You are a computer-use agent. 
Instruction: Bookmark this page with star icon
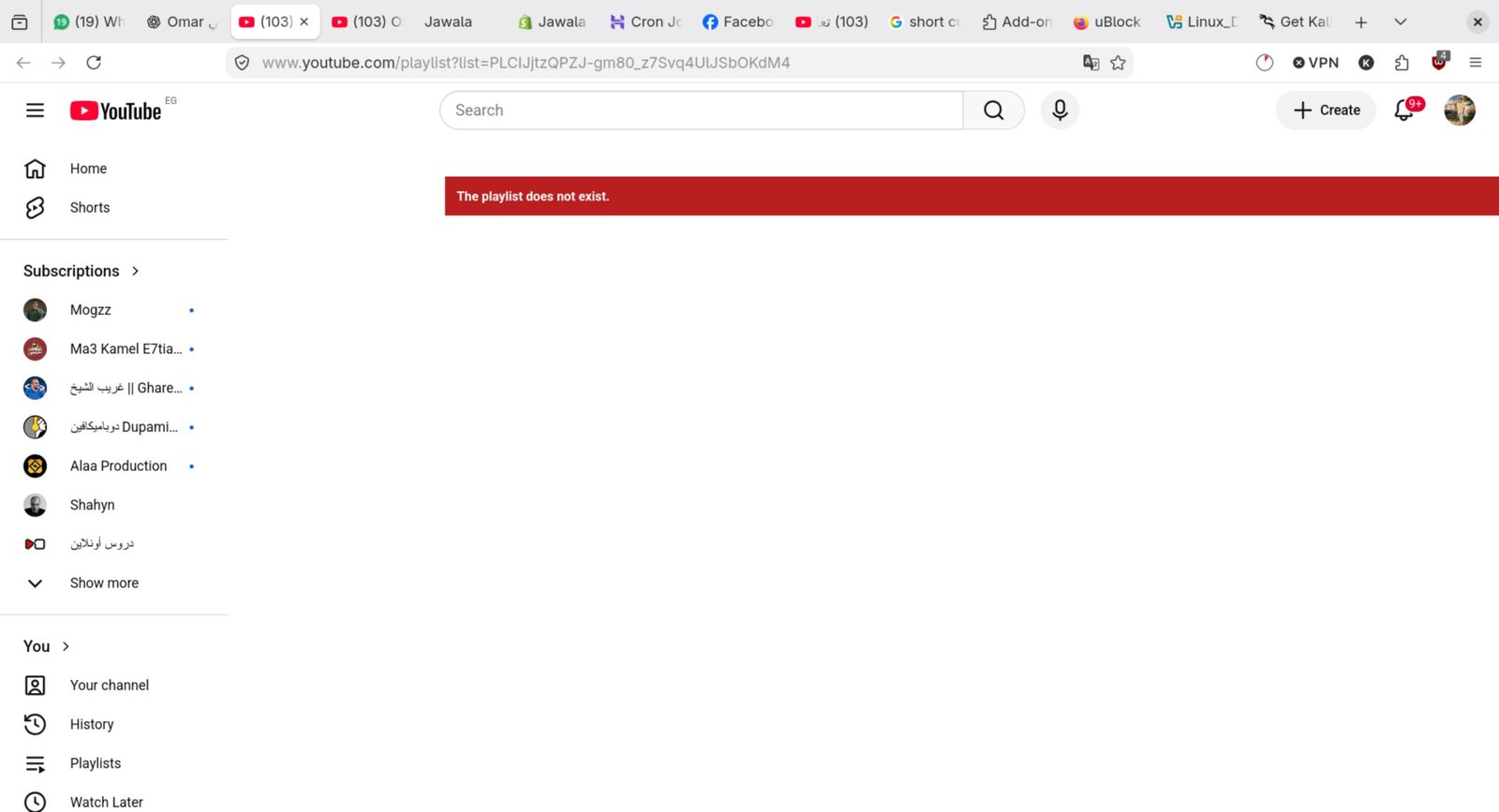[1118, 63]
